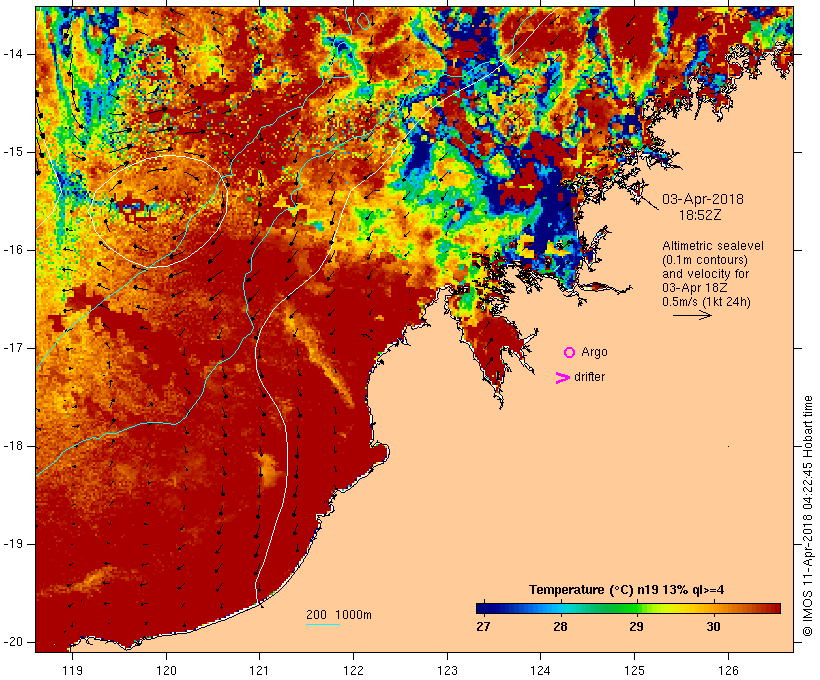Click longitude axis label '124'
Screen dimensions: 820x680
coord(541,671)
